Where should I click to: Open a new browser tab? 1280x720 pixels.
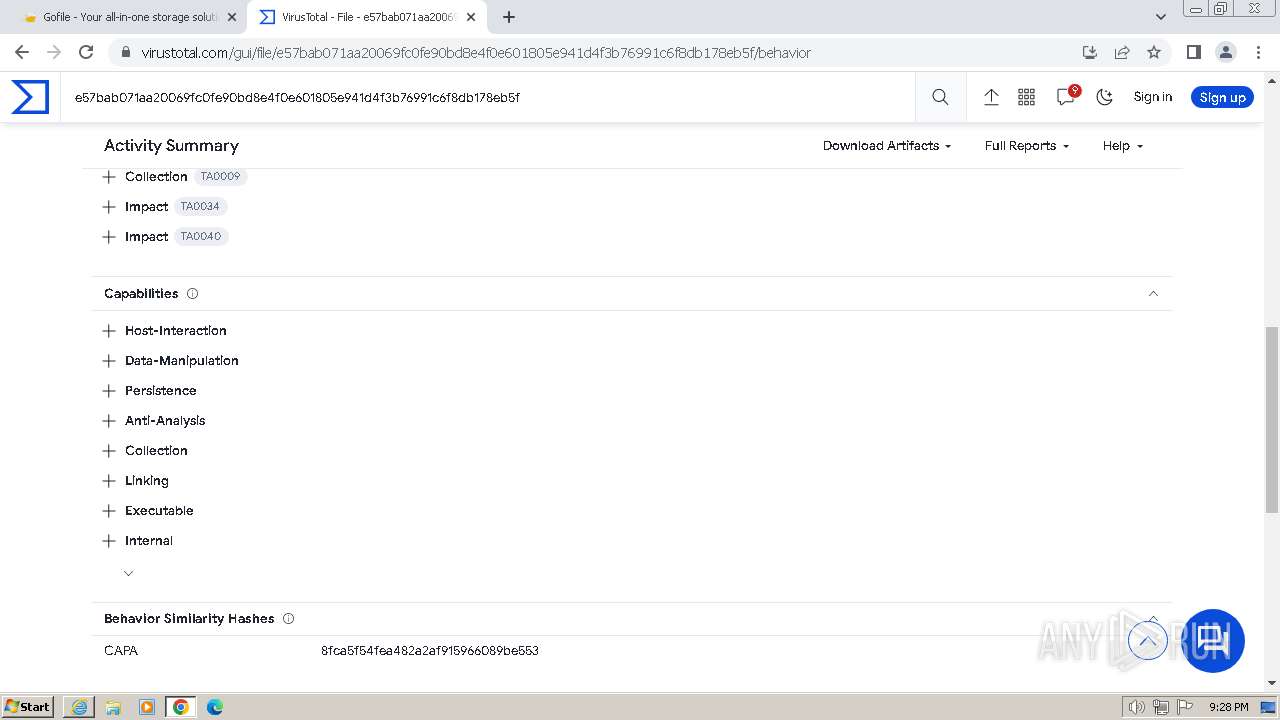509,17
